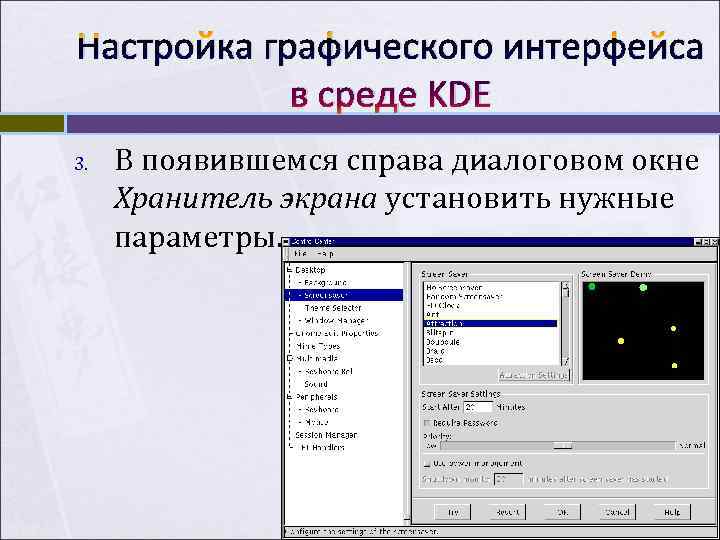The height and width of the screenshot is (540, 720).
Task: Collapse the Multimedia tree node
Action: click(x=289, y=358)
